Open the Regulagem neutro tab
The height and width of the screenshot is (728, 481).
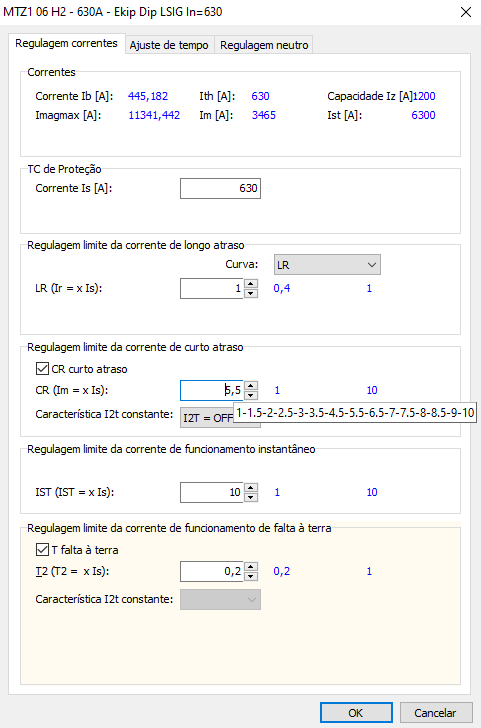(x=264, y=45)
